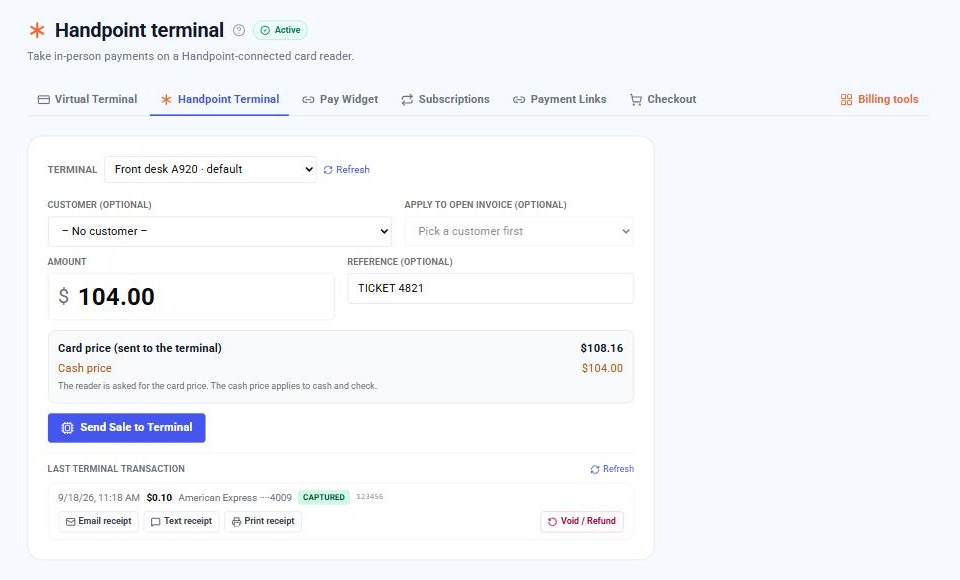The width and height of the screenshot is (960, 580).
Task: Click the Virtual Terminal card icon
Action: tap(43, 100)
